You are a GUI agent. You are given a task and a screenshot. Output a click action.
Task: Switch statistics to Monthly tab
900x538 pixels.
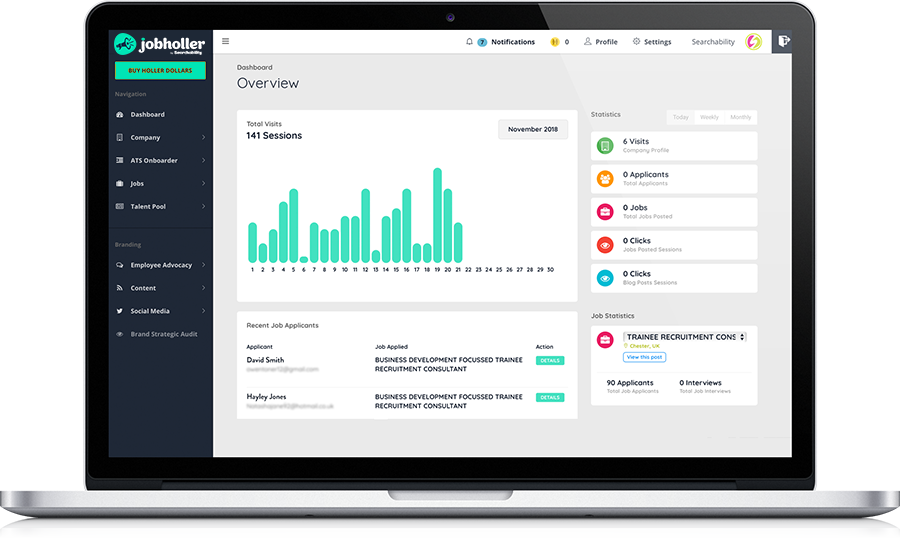[740, 117]
